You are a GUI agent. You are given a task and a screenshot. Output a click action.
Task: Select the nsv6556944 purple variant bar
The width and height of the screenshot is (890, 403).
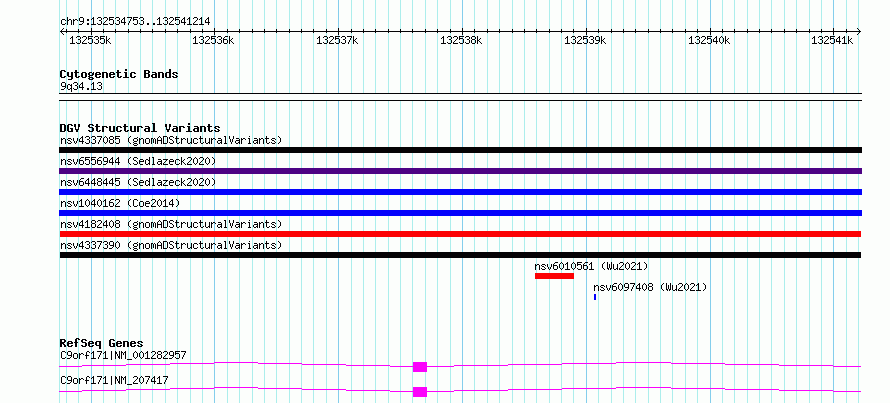click(460, 171)
